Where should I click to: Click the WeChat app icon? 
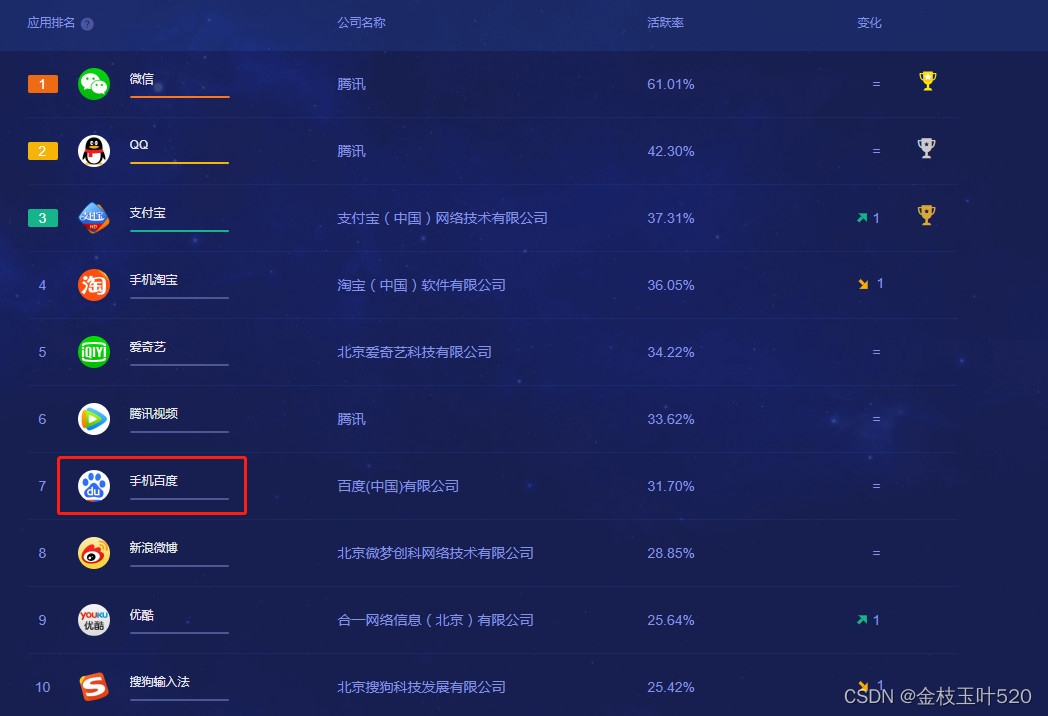pos(94,84)
